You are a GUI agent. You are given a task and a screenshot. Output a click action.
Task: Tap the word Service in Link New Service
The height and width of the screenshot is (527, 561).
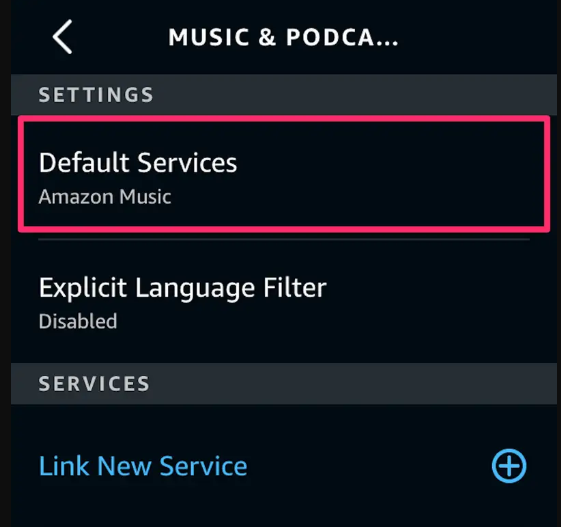point(203,466)
